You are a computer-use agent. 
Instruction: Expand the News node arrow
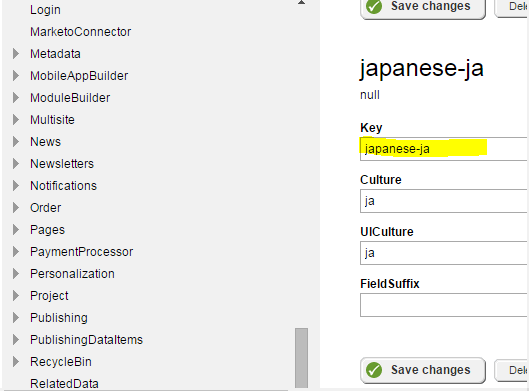click(x=16, y=142)
